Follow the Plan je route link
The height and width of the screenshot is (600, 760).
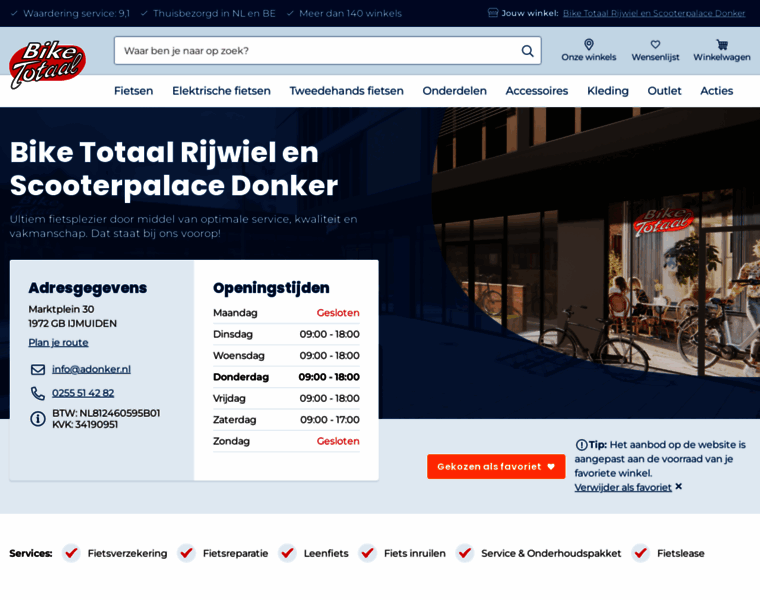click(x=58, y=343)
